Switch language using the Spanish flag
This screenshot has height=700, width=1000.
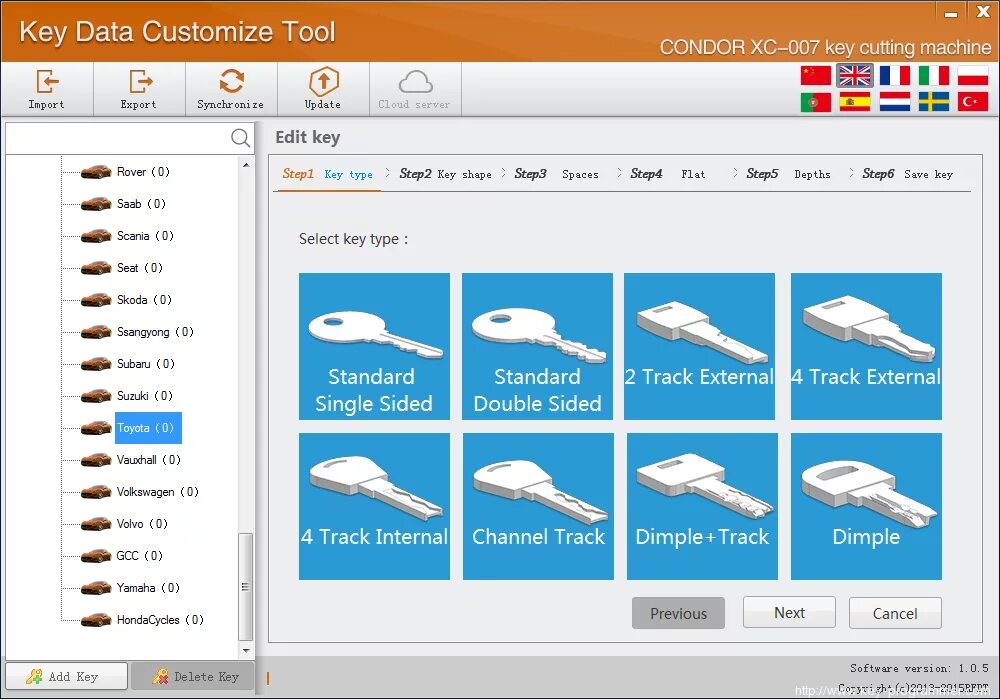tap(854, 101)
